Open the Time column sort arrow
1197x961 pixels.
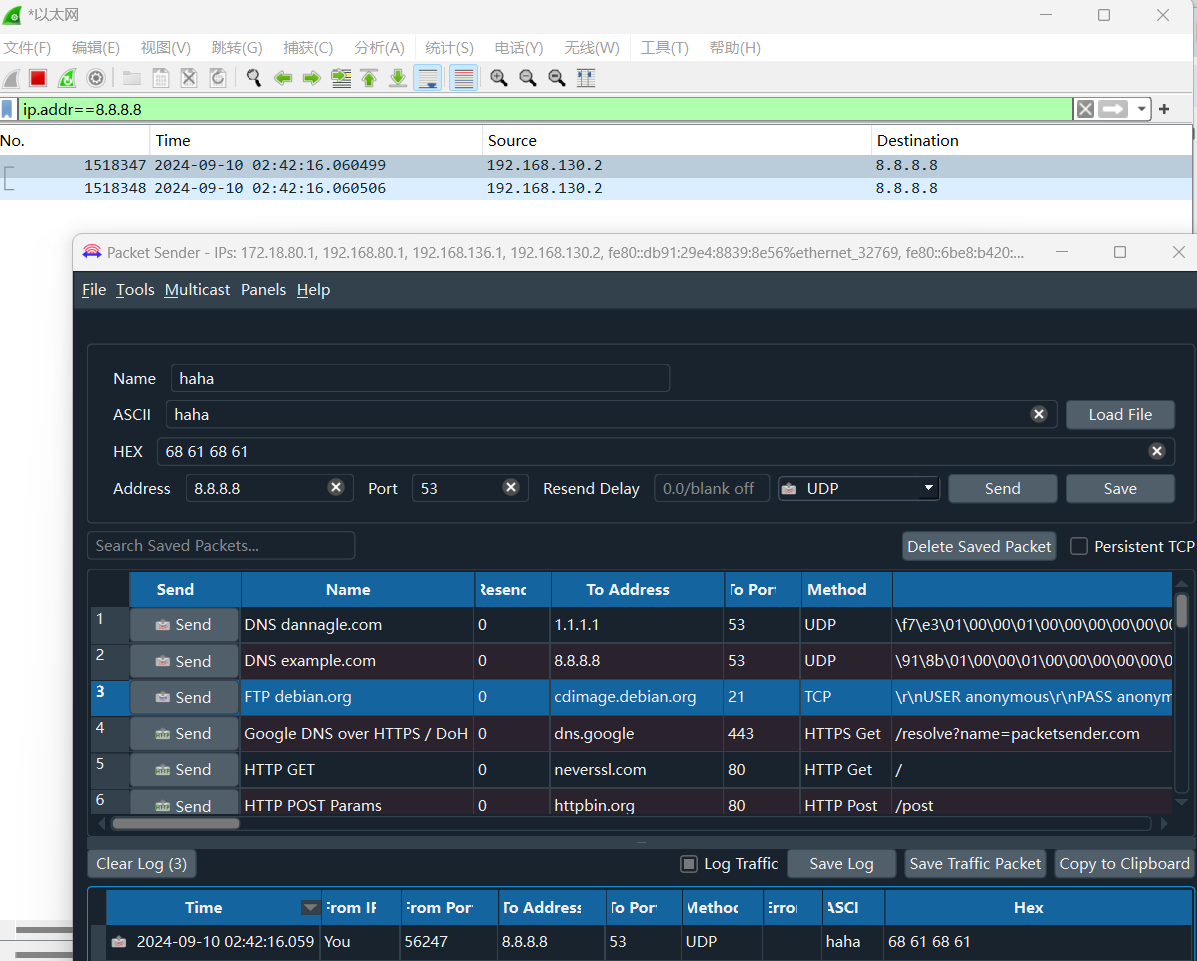[x=311, y=908]
